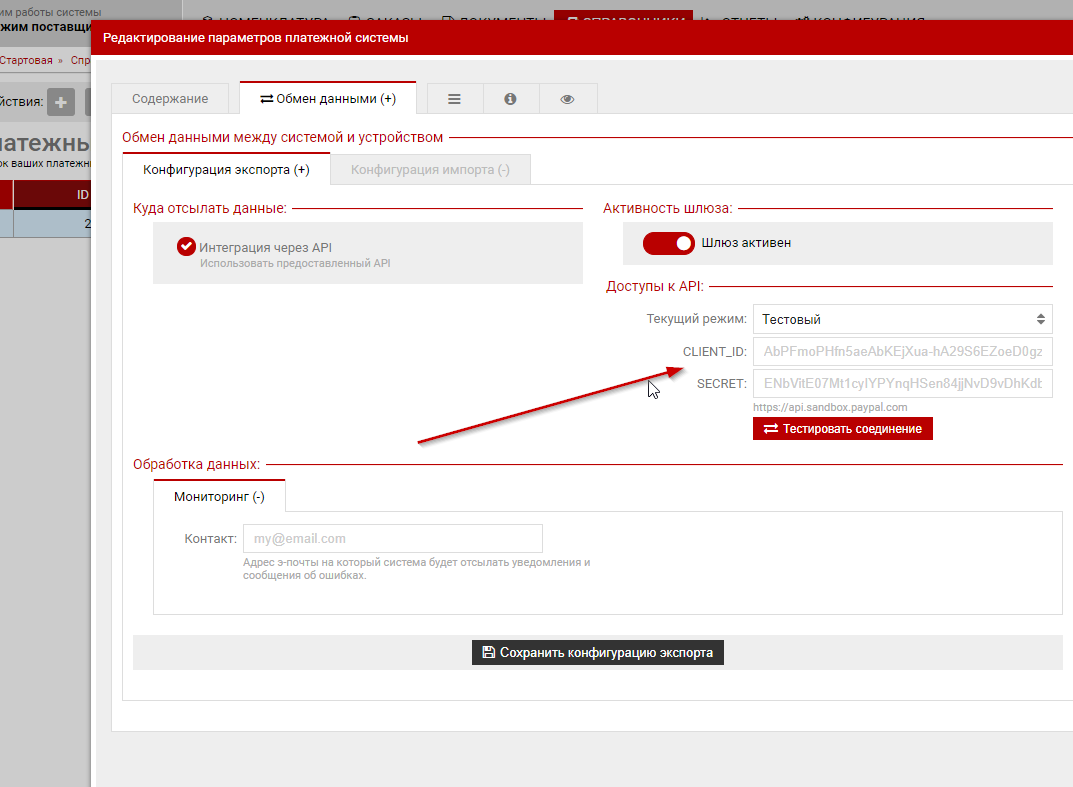Image resolution: width=1073 pixels, height=787 pixels.
Task: Click the eye icon tab
Action: [x=567, y=99]
